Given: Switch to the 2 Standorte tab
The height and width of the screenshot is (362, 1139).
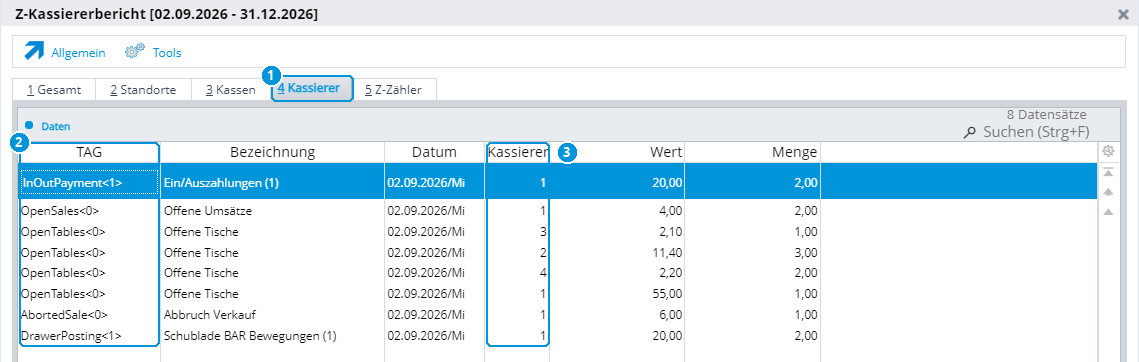Looking at the screenshot, I should click(x=143, y=90).
